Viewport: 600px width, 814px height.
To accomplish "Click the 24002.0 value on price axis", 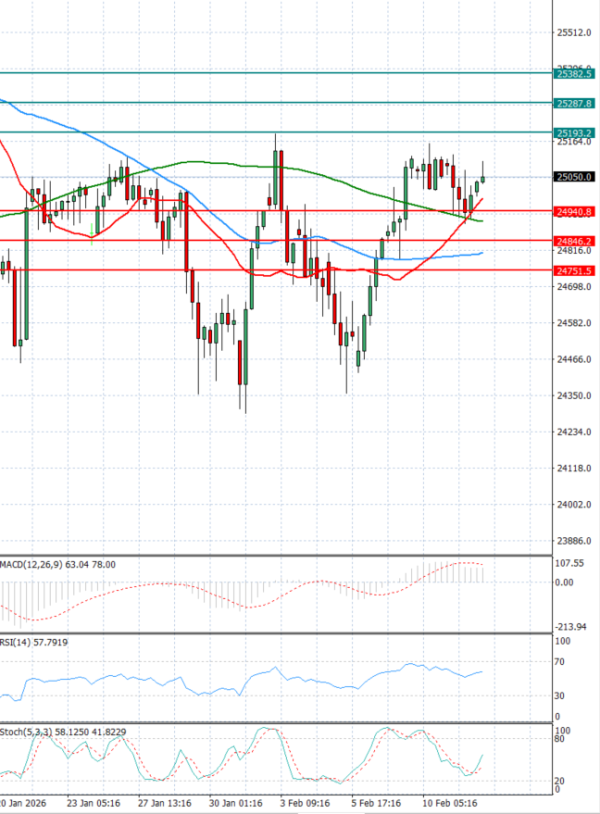I will tap(573, 504).
